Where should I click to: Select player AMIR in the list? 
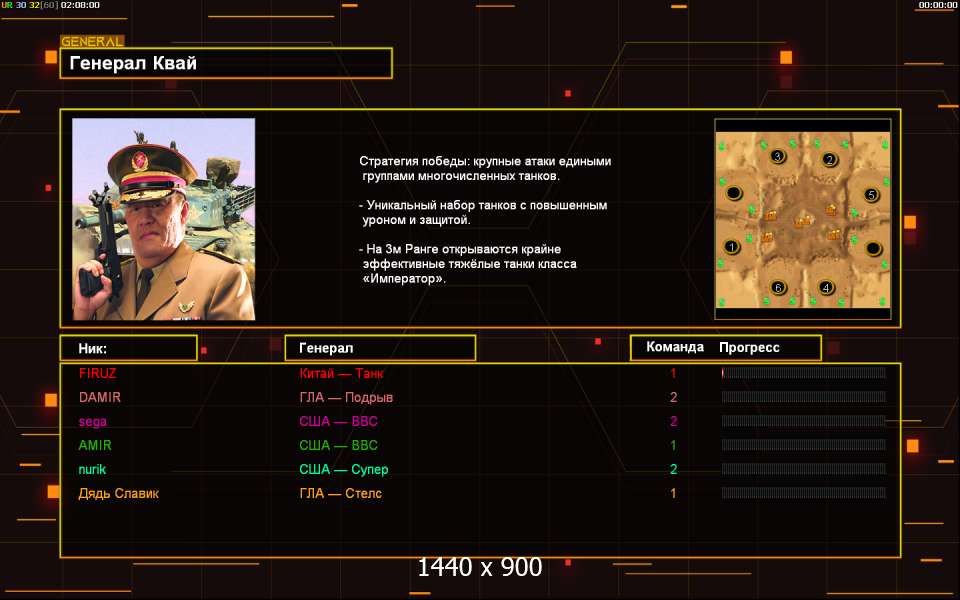point(95,445)
